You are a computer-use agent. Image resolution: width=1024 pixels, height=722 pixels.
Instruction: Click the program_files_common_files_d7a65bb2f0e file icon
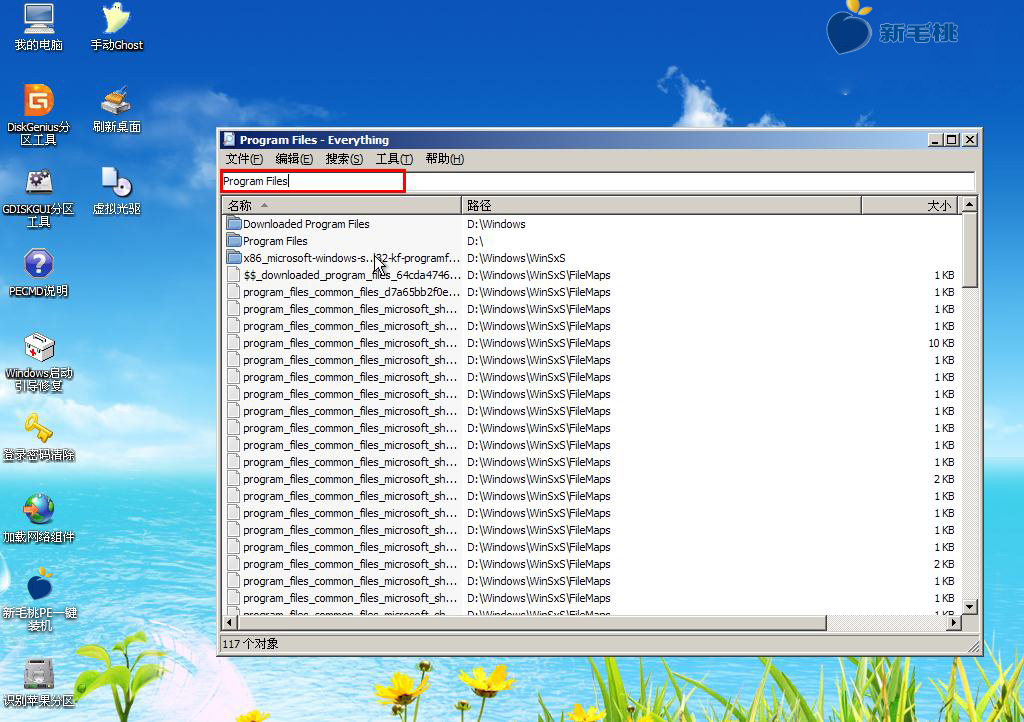pyautogui.click(x=233, y=292)
